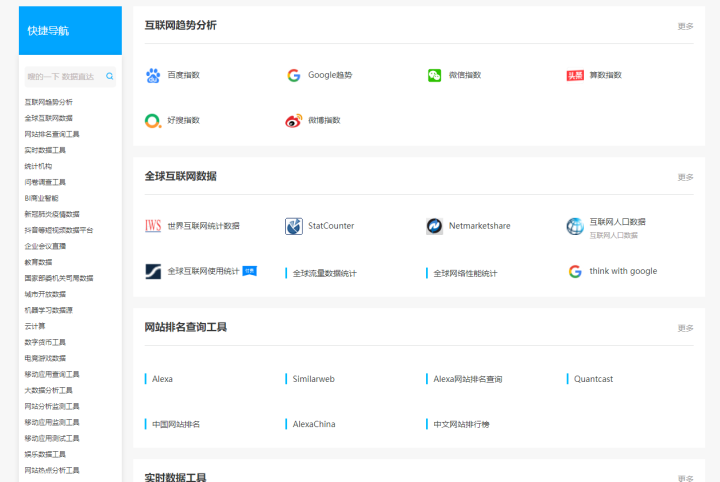Select 移动应用测试工具 in the sidebar
Viewport: 720px width, 482px height.
tap(52, 438)
